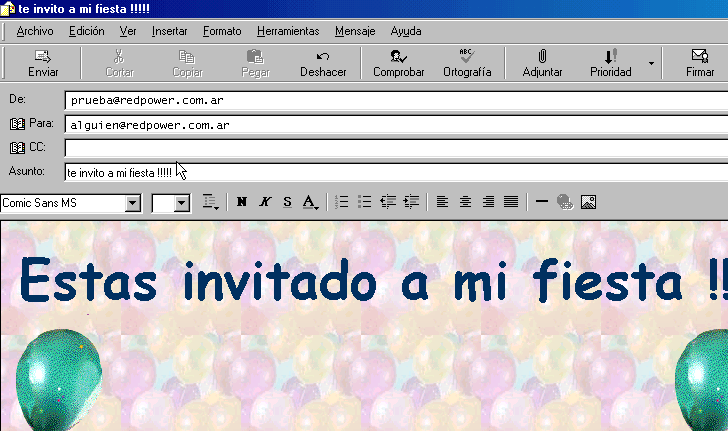Click the left green balloon image

pyautogui.click(x=59, y=379)
